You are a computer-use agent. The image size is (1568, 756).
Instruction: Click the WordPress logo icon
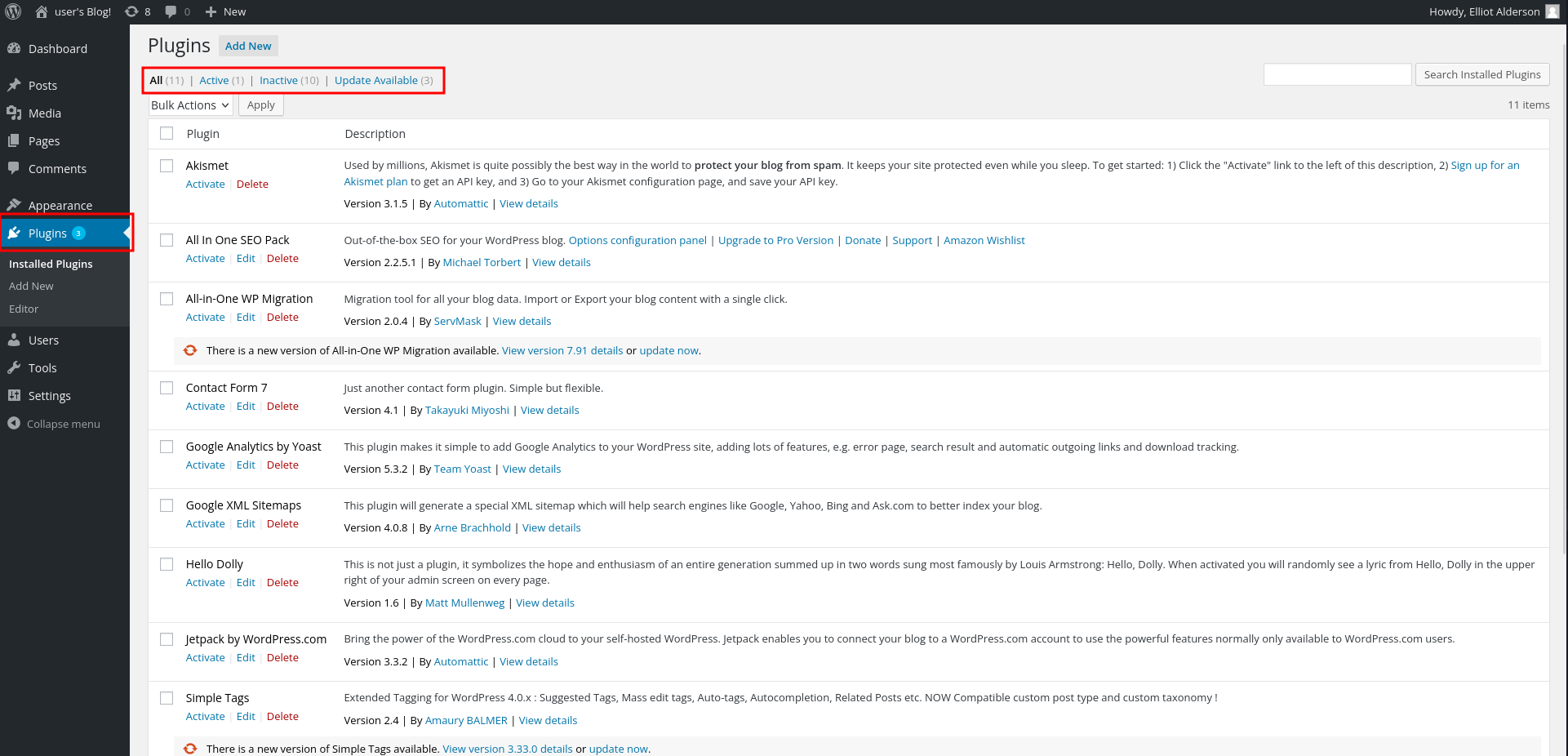coord(13,11)
